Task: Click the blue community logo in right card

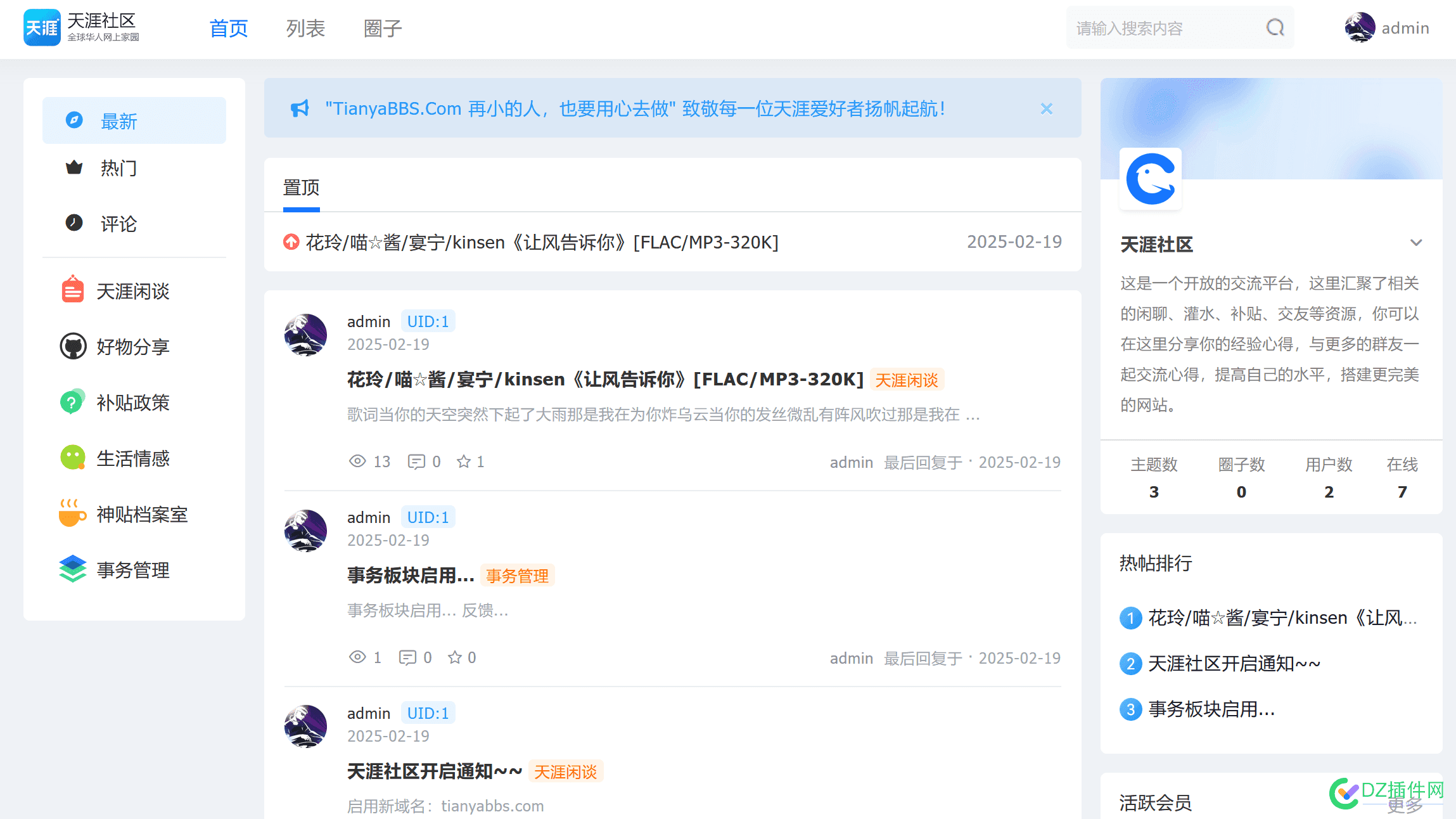Action: pyautogui.click(x=1151, y=179)
